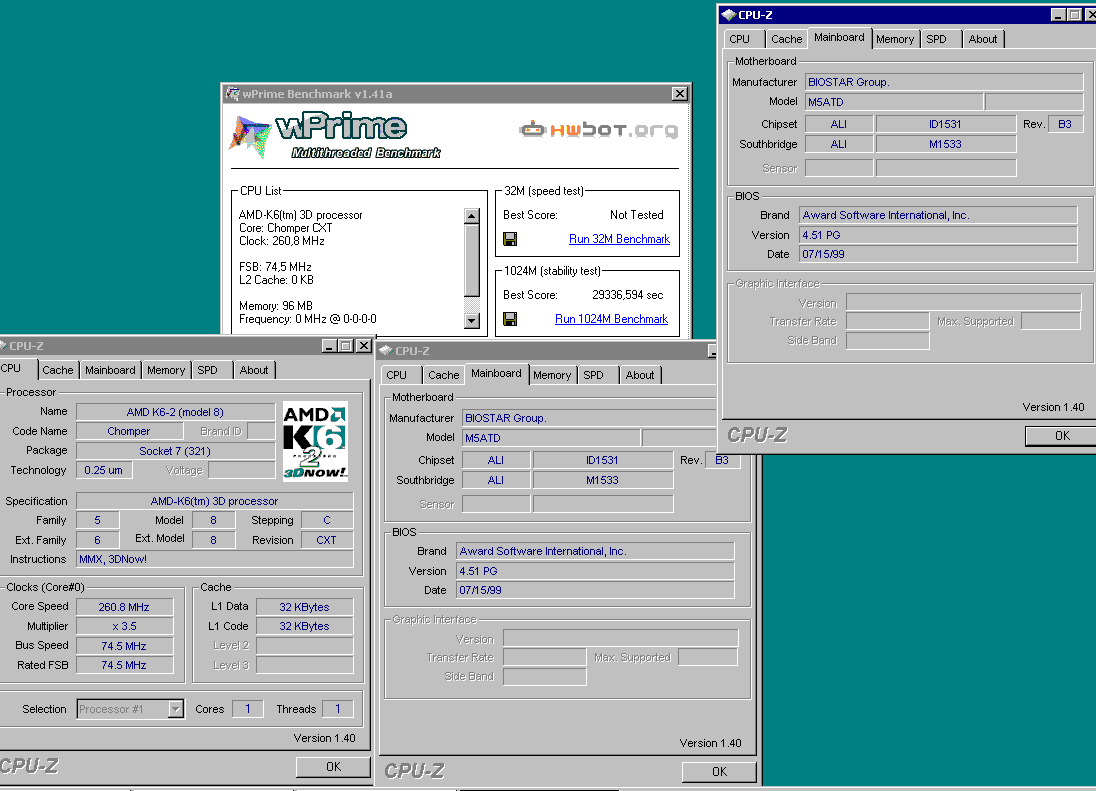Switch to Mainboard tab in left CPU-Z window

click(x=110, y=370)
